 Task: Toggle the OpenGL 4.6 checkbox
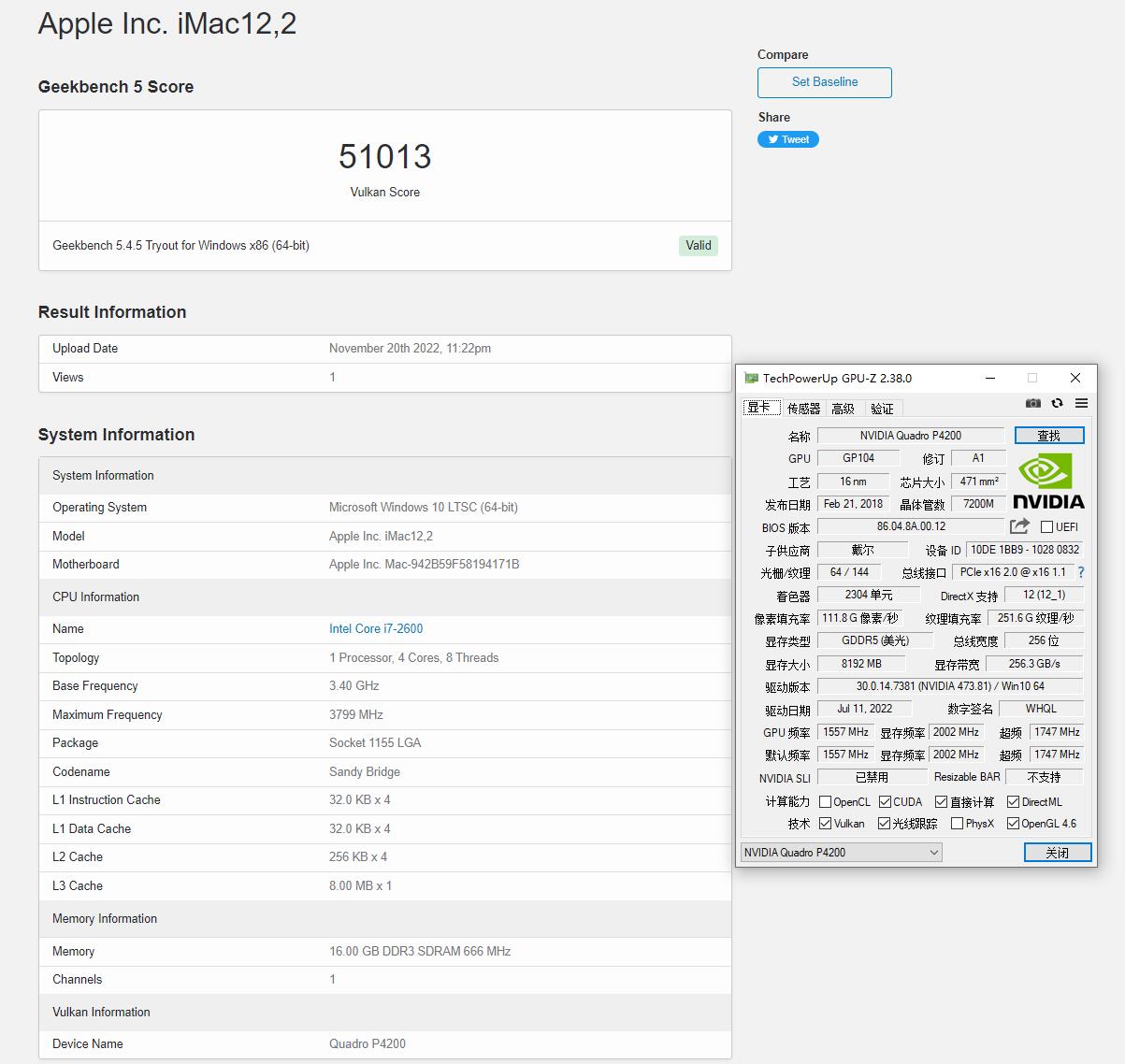pyautogui.click(x=1013, y=824)
